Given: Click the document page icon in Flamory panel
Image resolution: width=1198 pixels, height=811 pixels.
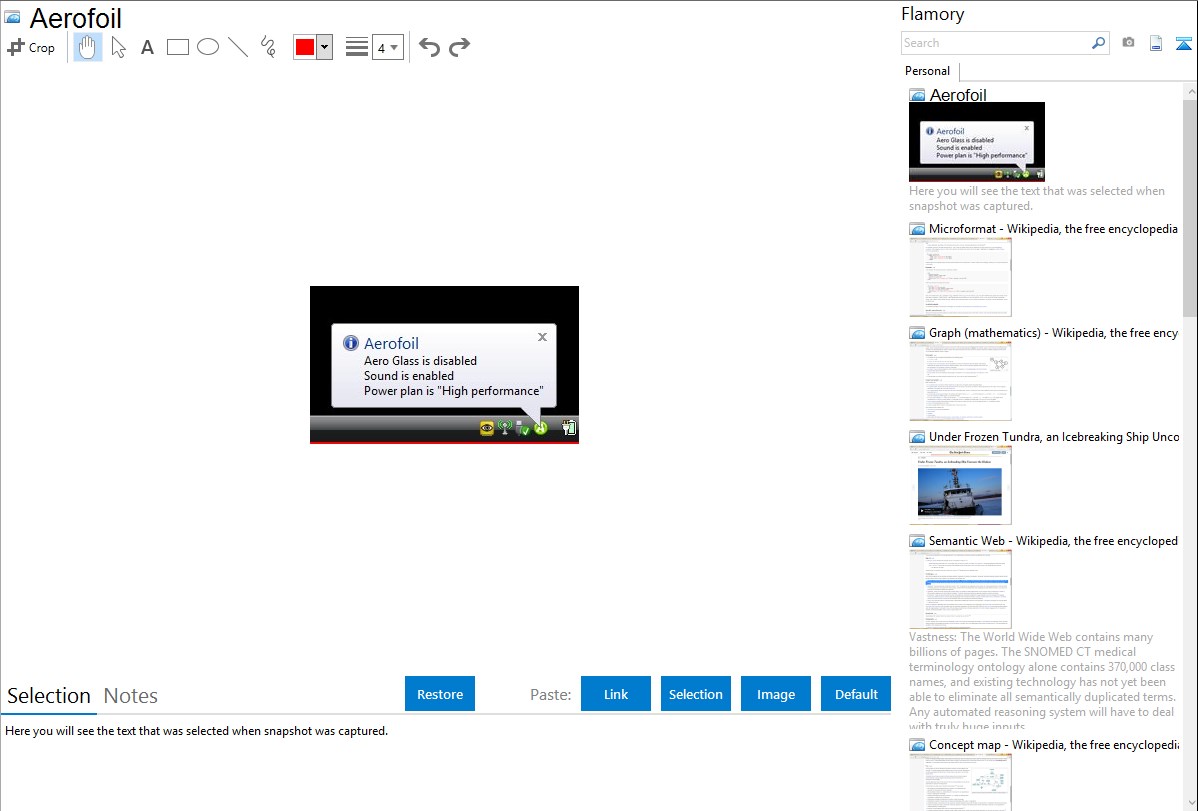Looking at the screenshot, I should coord(1156,43).
